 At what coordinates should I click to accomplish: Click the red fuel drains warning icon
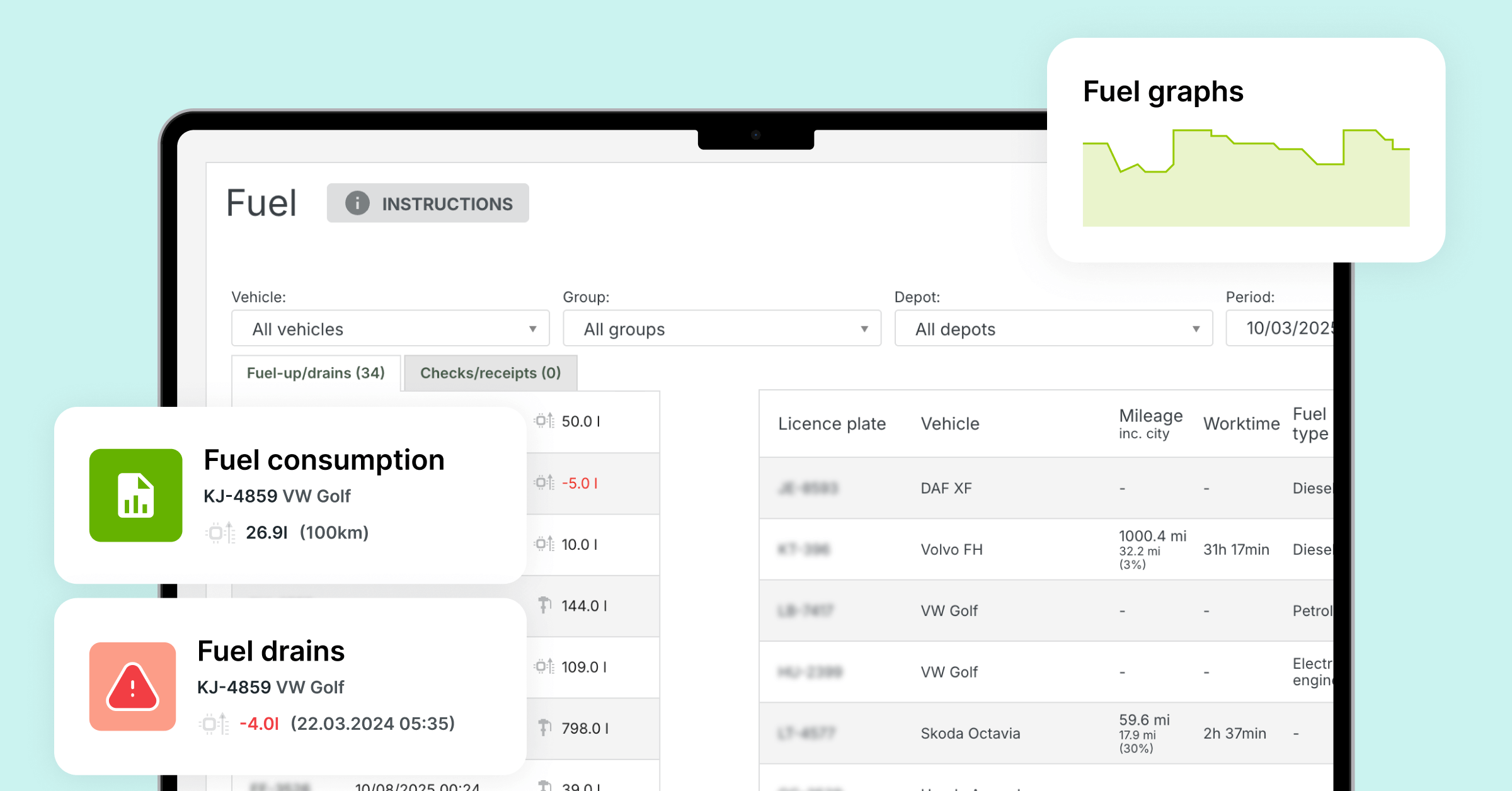(132, 686)
